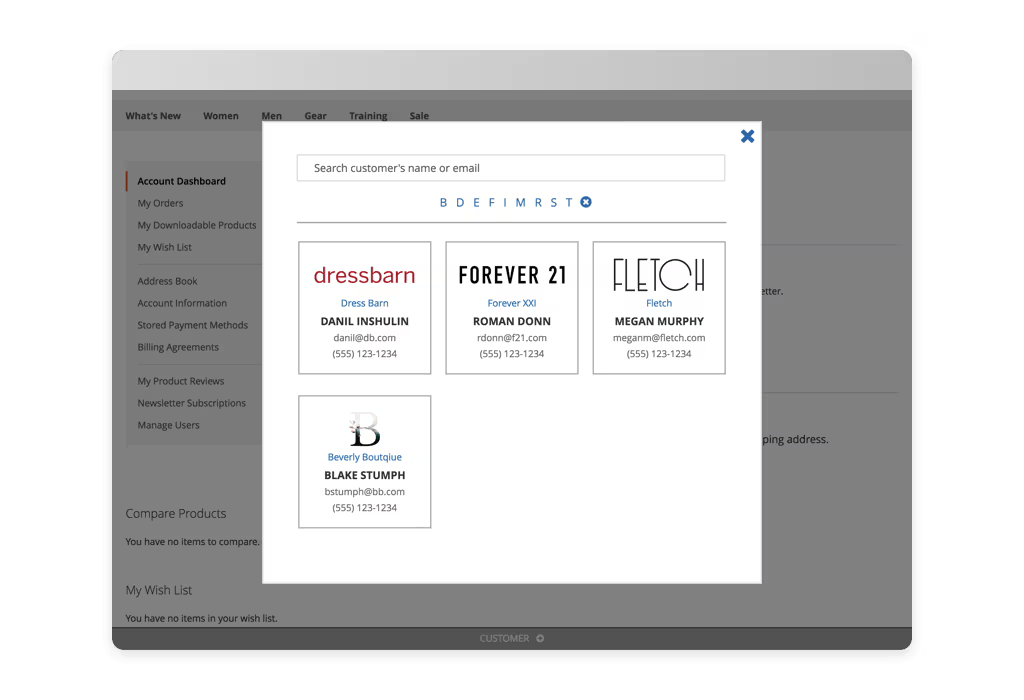Open the Address Book sidebar link

[x=167, y=281]
